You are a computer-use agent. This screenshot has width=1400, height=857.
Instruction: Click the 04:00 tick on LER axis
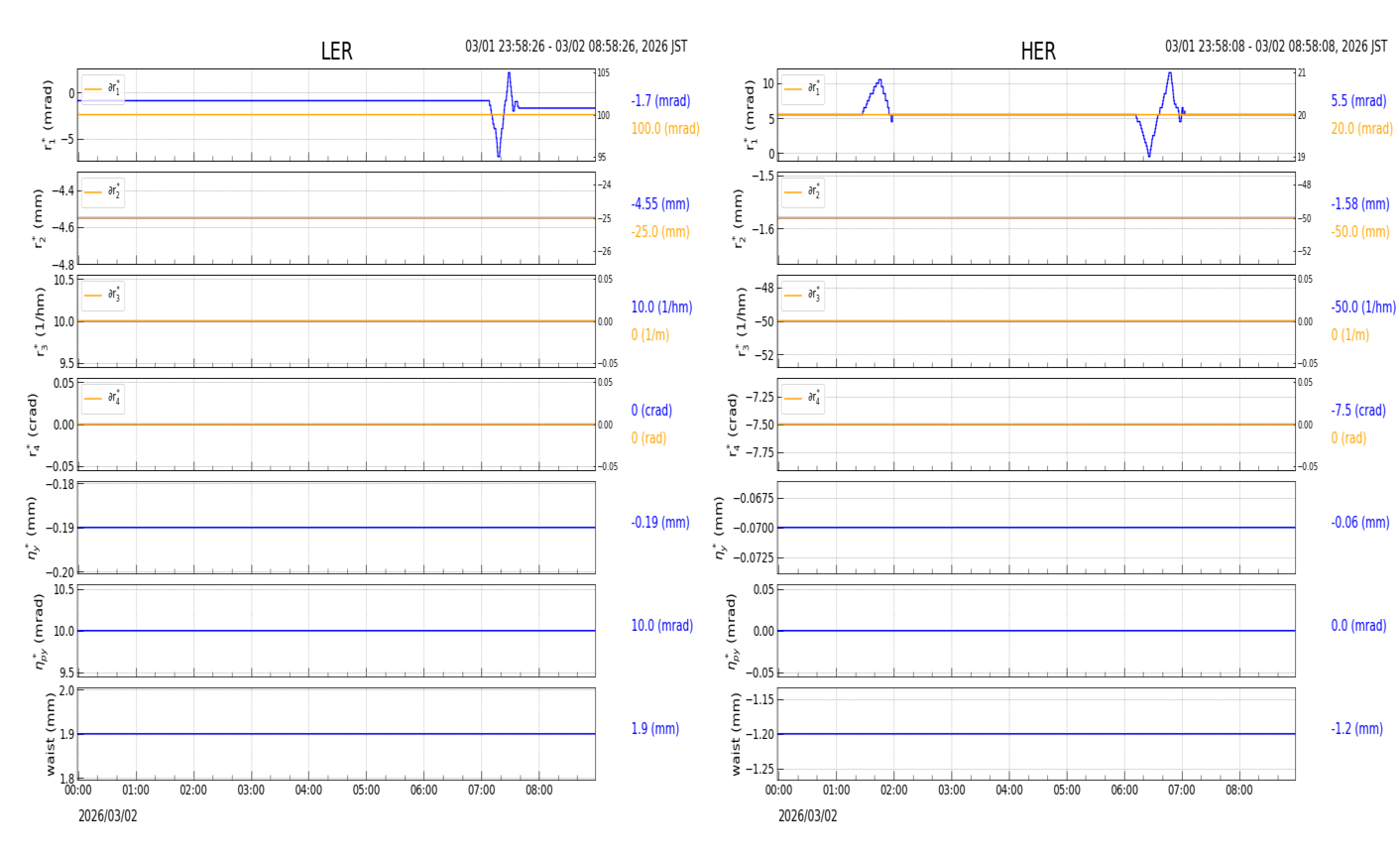[x=308, y=791]
